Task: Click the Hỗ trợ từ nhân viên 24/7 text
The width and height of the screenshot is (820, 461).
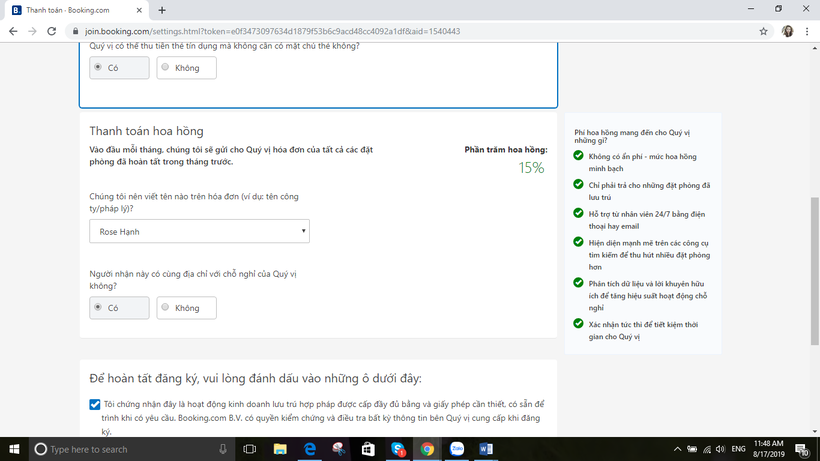Action: 646,220
